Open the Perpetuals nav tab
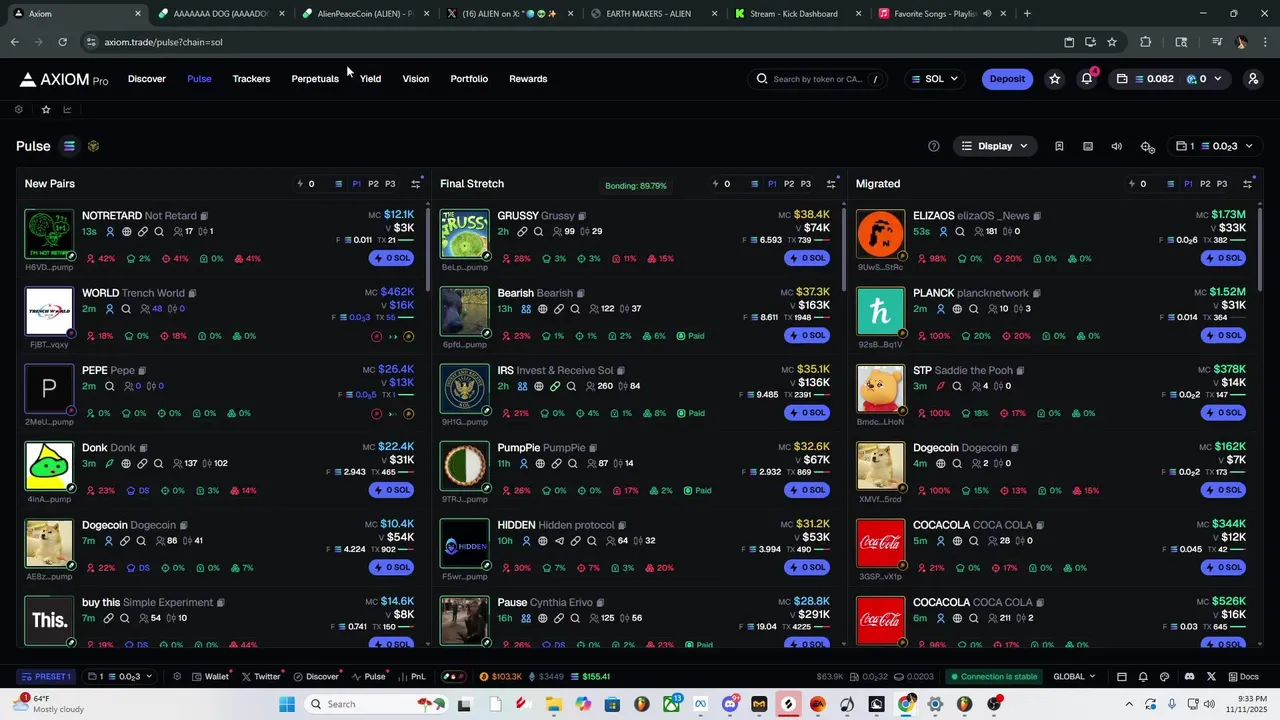 315,79
